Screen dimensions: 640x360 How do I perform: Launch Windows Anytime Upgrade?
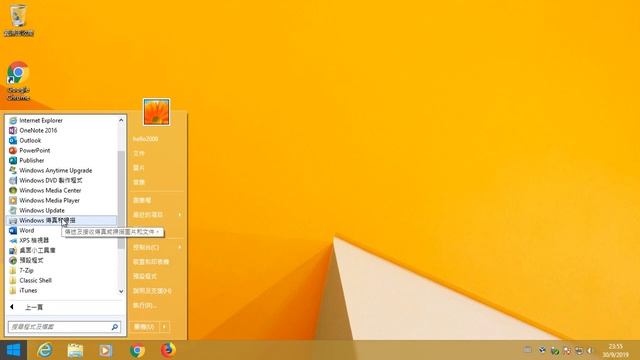tap(62, 171)
